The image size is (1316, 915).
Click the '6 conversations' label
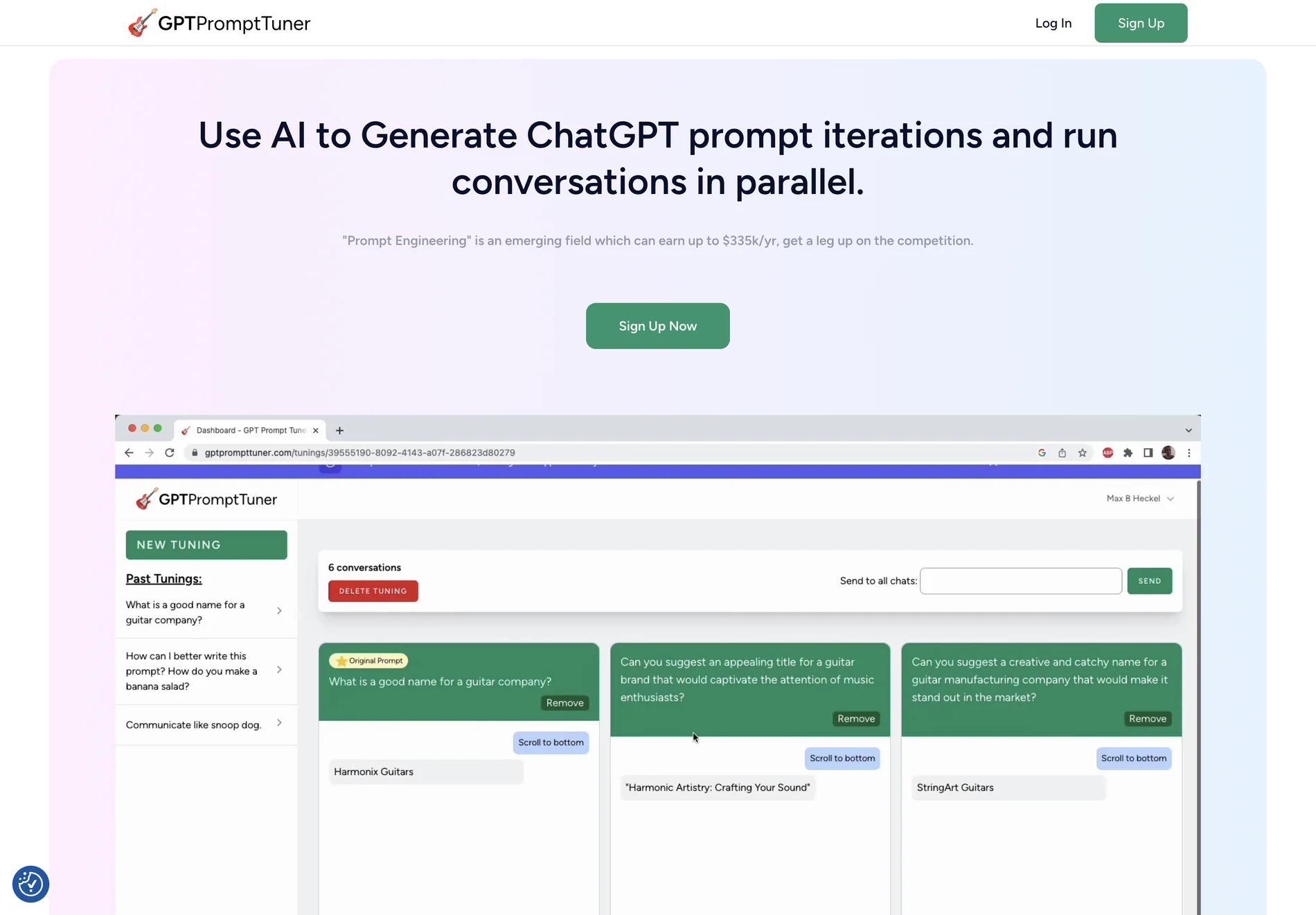pos(364,567)
